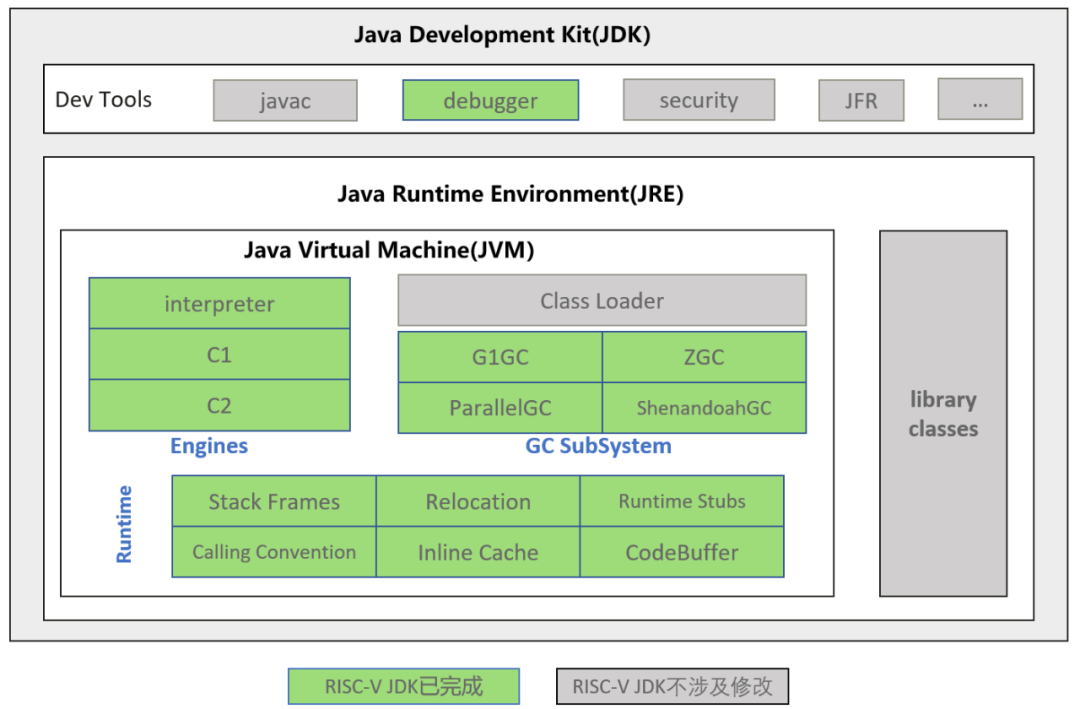Click the security tool box

(698, 100)
